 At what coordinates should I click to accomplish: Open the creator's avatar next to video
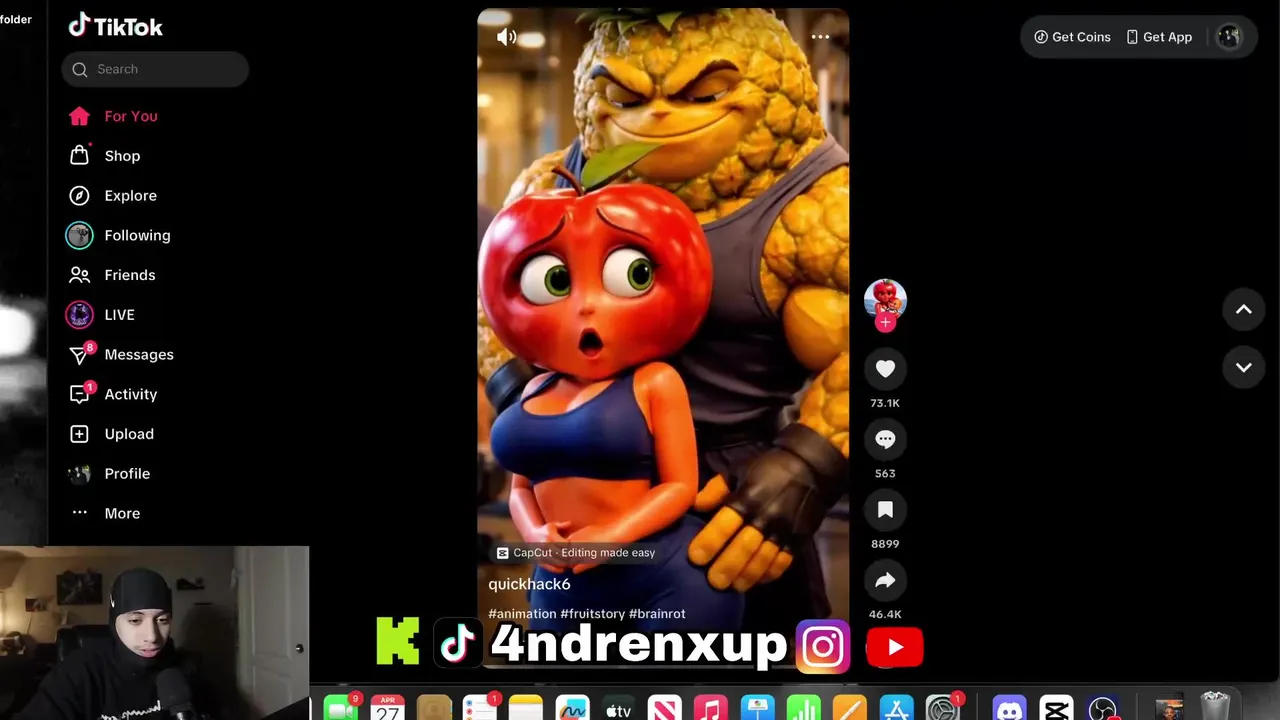coord(885,299)
